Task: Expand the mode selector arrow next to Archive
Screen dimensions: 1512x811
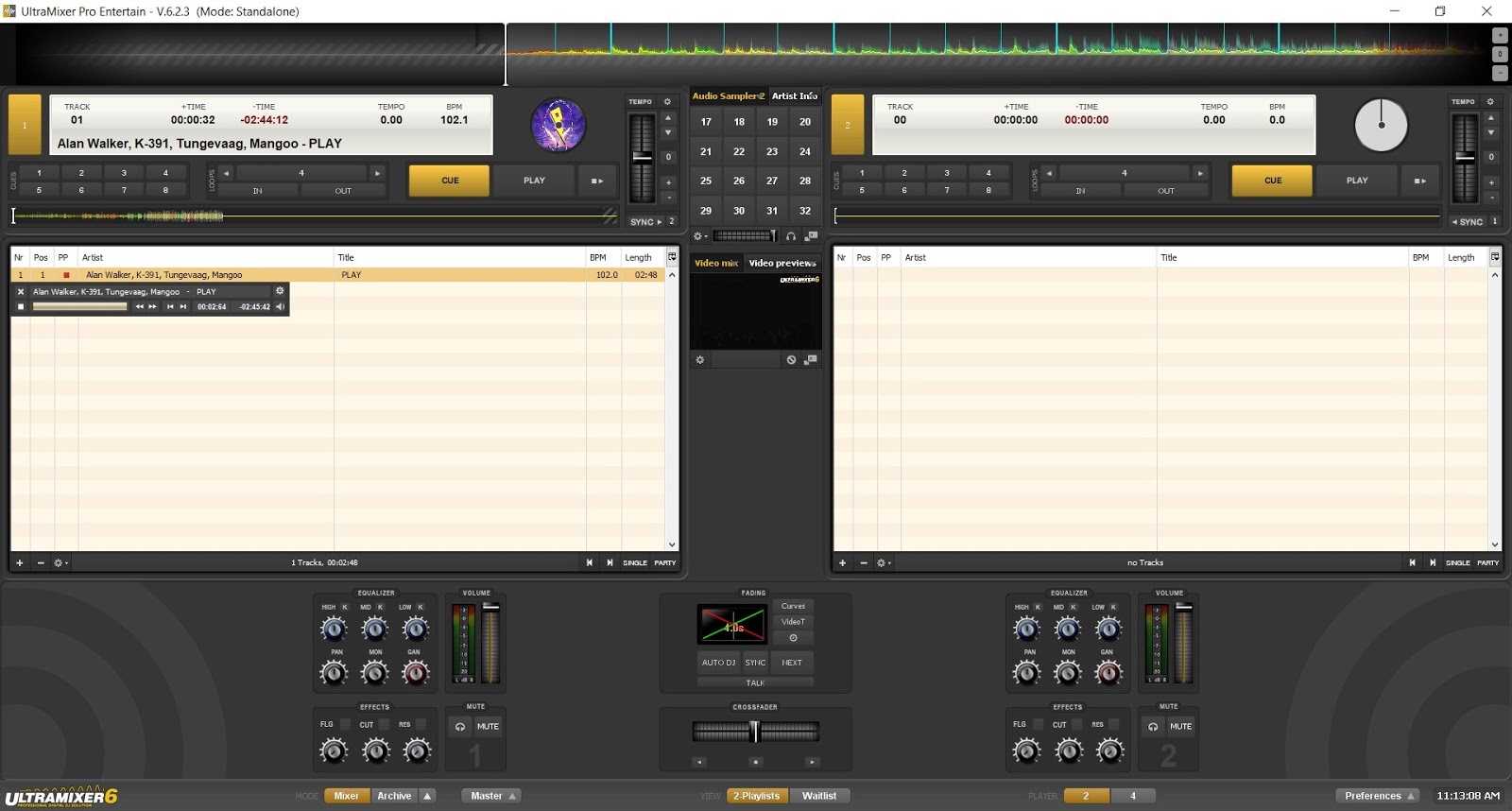Action: 427,796
